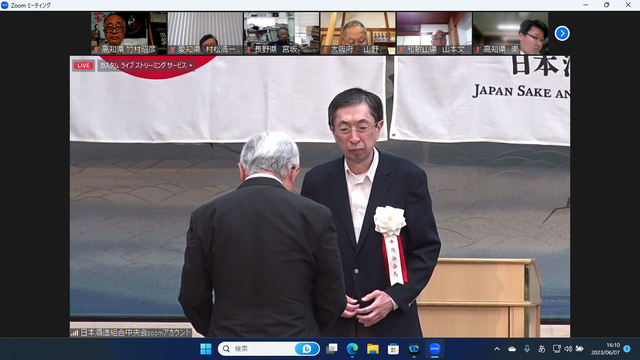Select the 大阪府 山野 participant thumbnail

click(358, 33)
